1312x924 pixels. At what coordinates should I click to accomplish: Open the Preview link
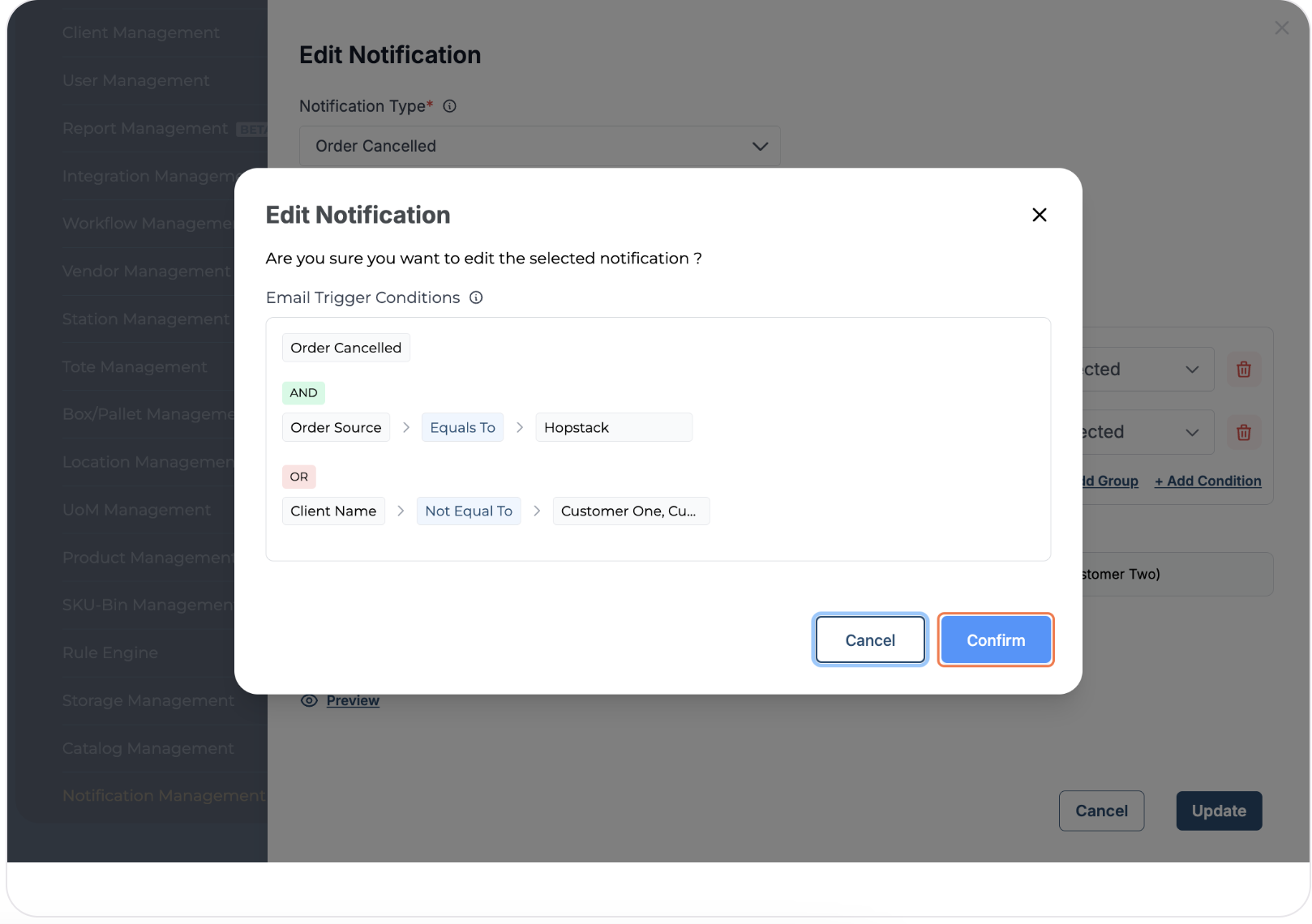click(x=353, y=700)
